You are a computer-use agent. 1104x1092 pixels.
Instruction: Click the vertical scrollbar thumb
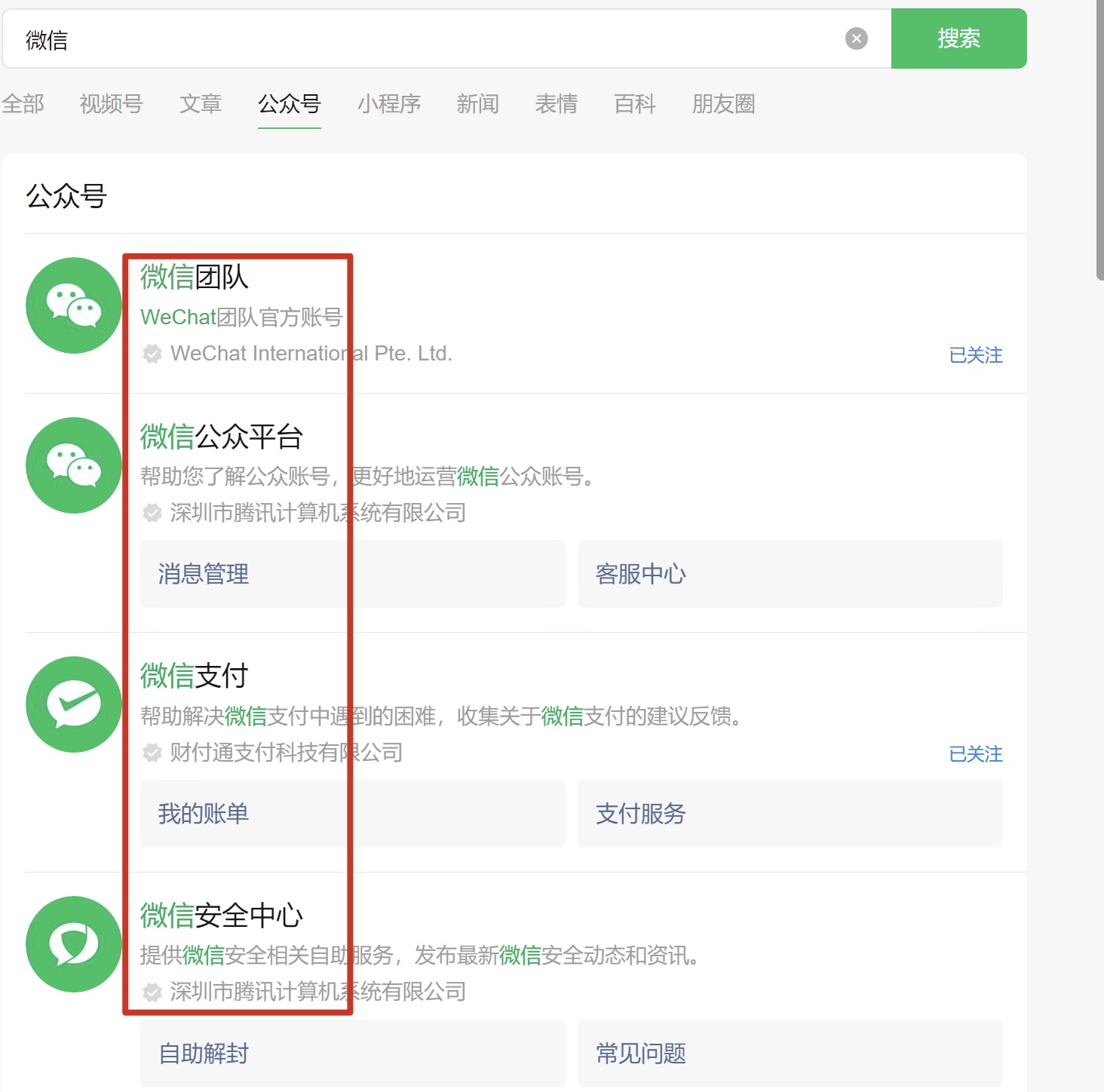(x=1099, y=140)
